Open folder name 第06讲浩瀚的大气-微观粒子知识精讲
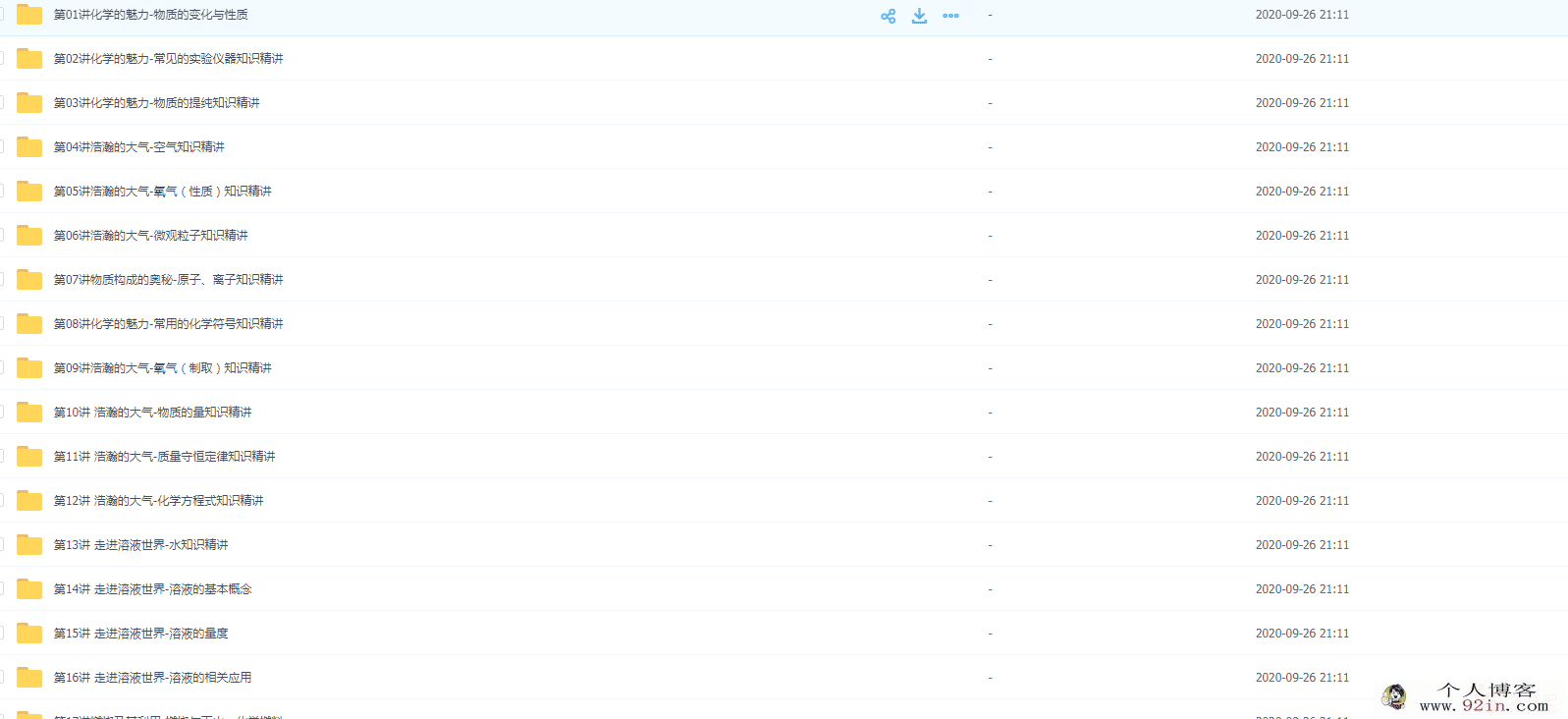The height and width of the screenshot is (719, 1568). tap(150, 236)
